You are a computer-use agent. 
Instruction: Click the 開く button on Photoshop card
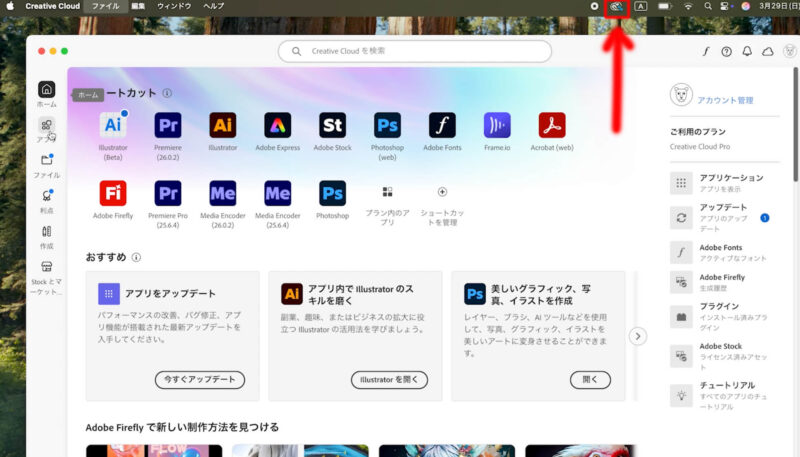(x=590, y=379)
